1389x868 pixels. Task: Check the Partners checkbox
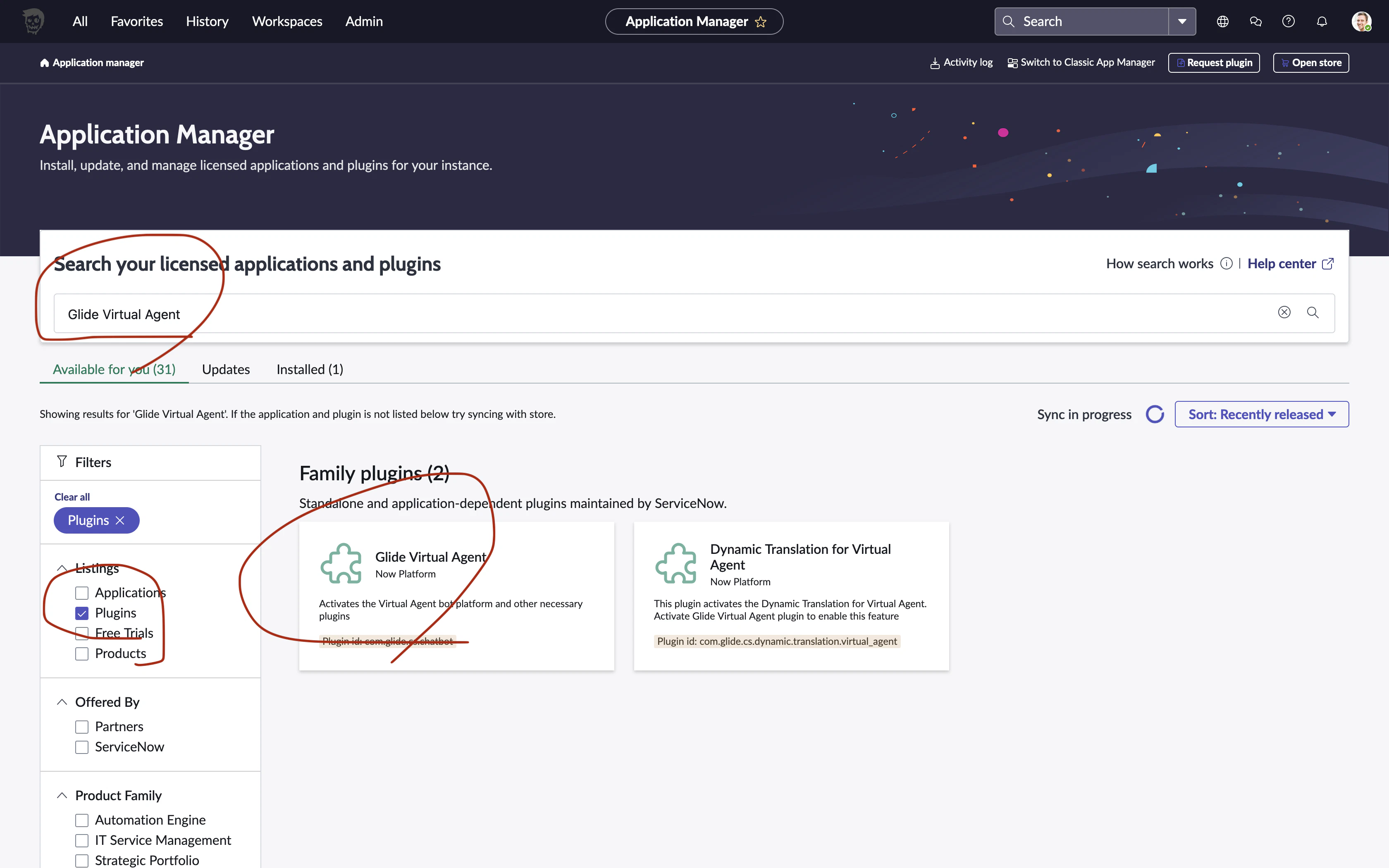pos(82,727)
